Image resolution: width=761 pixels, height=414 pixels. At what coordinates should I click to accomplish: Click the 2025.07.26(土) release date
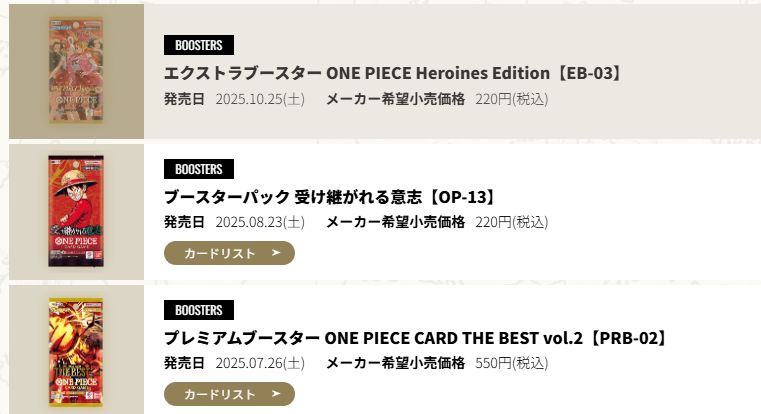click(260, 363)
